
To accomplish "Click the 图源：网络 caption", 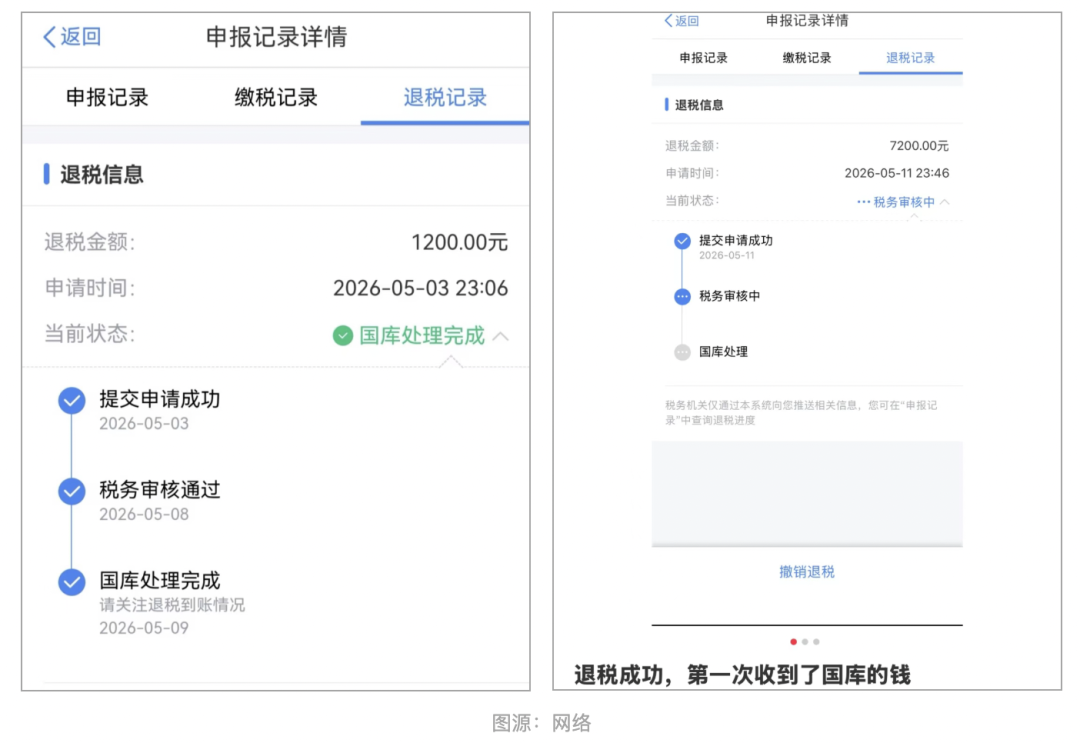I will 541,723.
